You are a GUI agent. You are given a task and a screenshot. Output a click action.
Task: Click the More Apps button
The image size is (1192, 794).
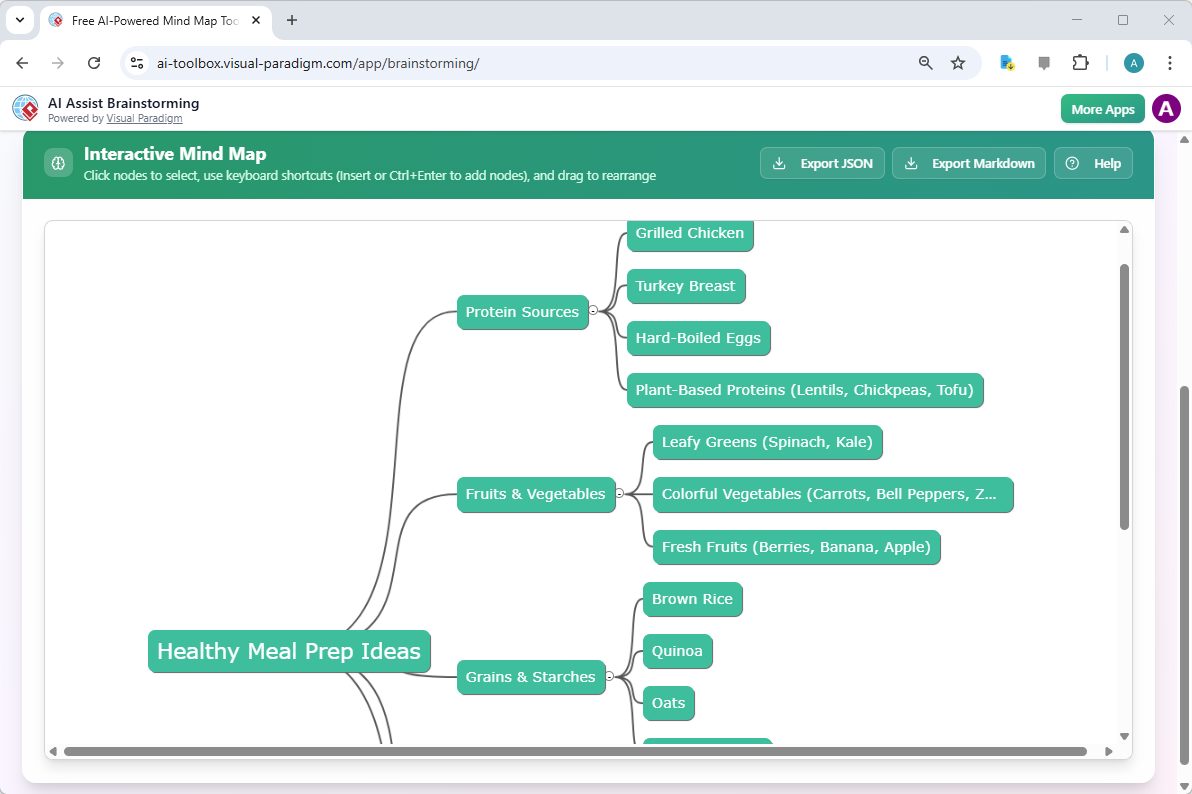[1102, 108]
